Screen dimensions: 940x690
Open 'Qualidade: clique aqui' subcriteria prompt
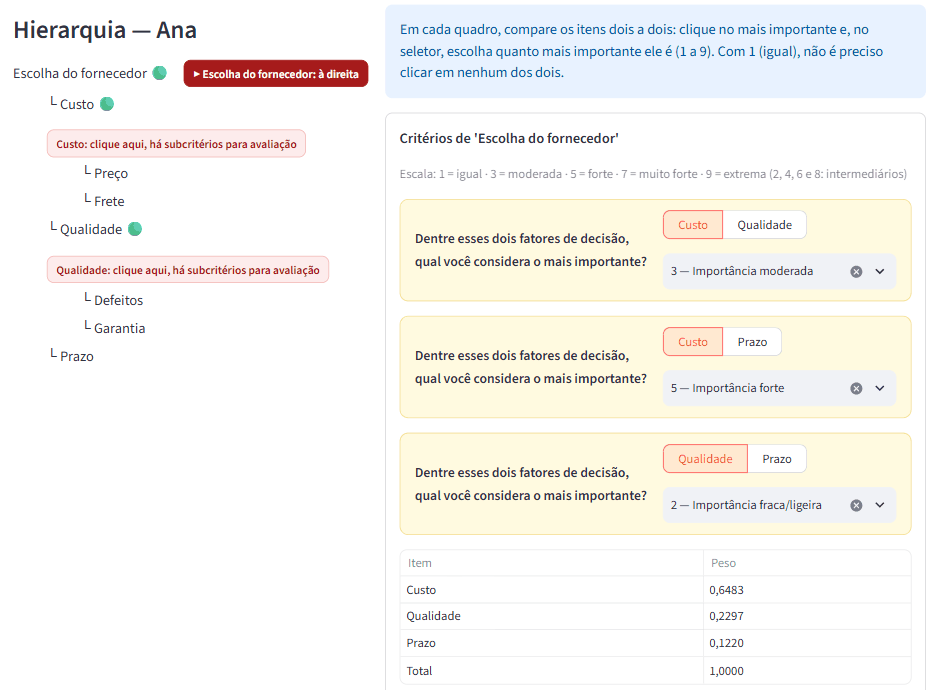pyautogui.click(x=188, y=270)
